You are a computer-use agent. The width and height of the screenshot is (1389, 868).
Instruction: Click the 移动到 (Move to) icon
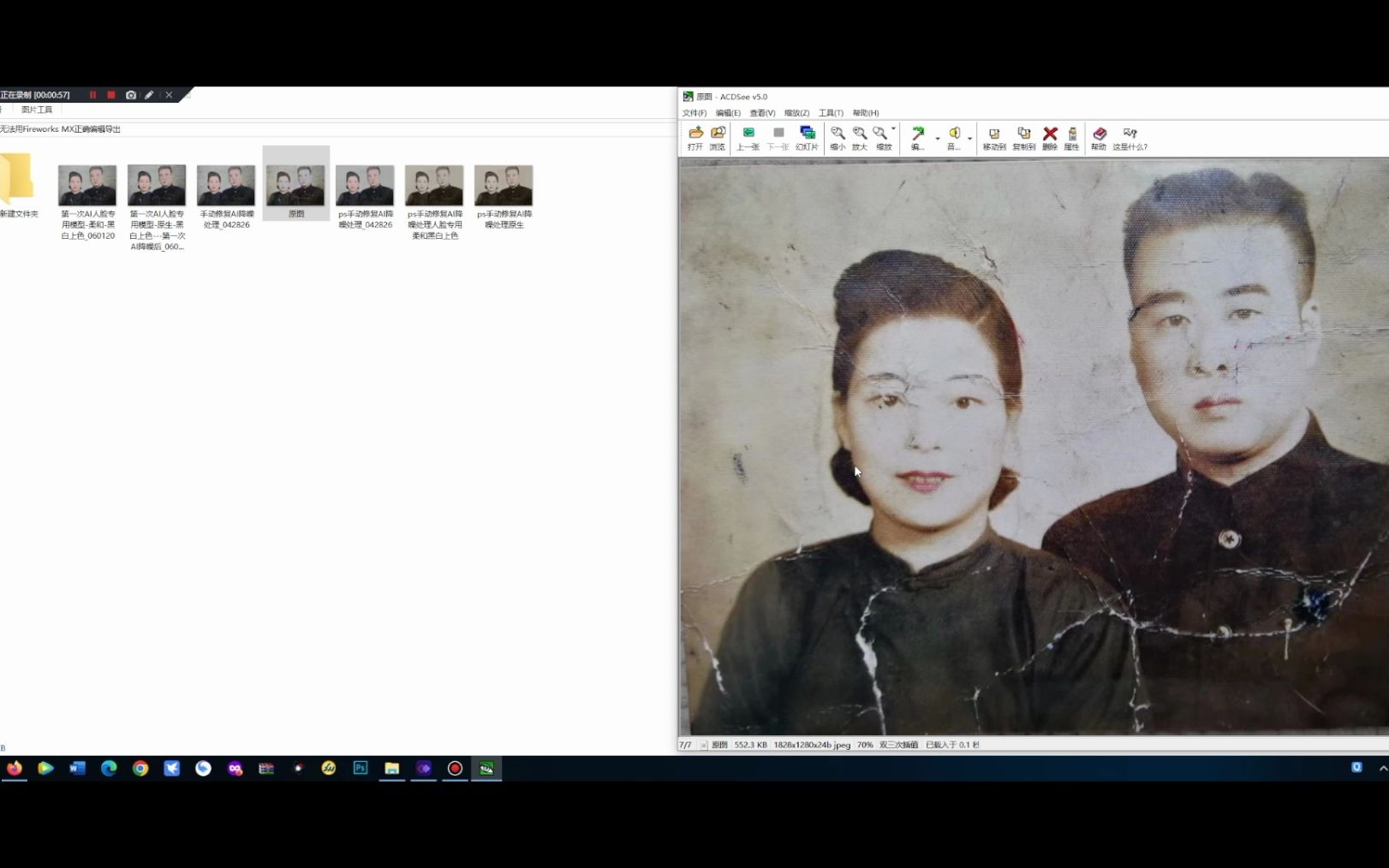(994, 138)
